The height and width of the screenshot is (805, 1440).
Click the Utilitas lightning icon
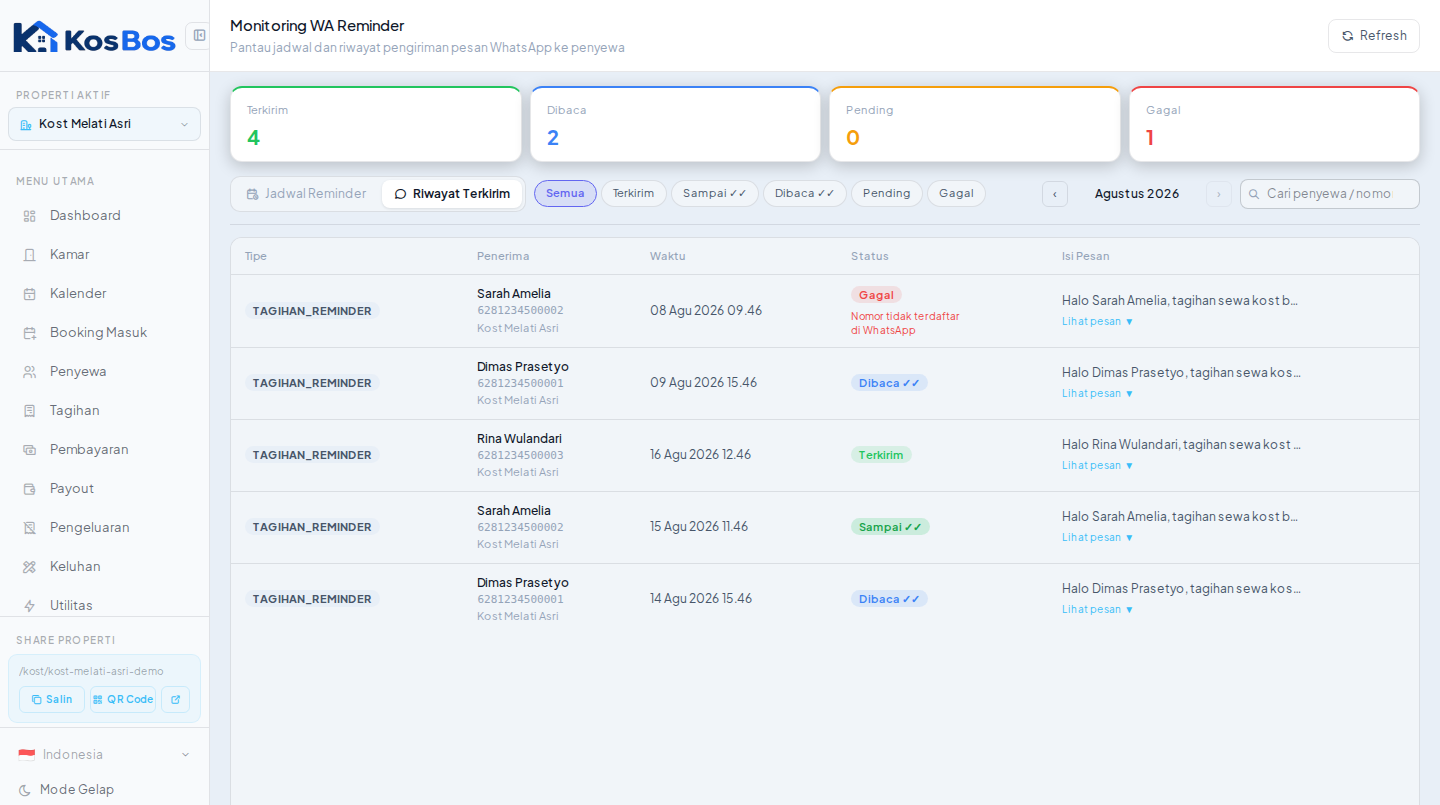pyautogui.click(x=29, y=606)
